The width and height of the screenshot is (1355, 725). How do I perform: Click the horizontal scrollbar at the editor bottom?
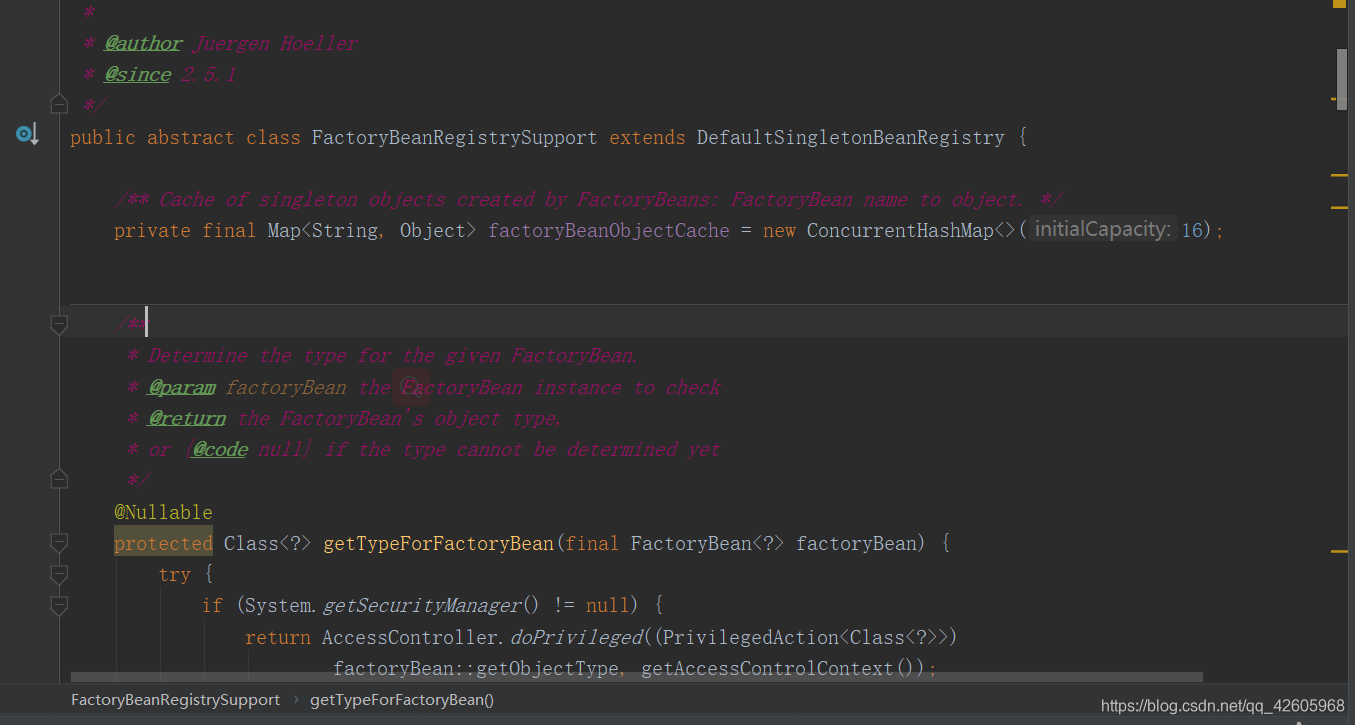[x=636, y=677]
